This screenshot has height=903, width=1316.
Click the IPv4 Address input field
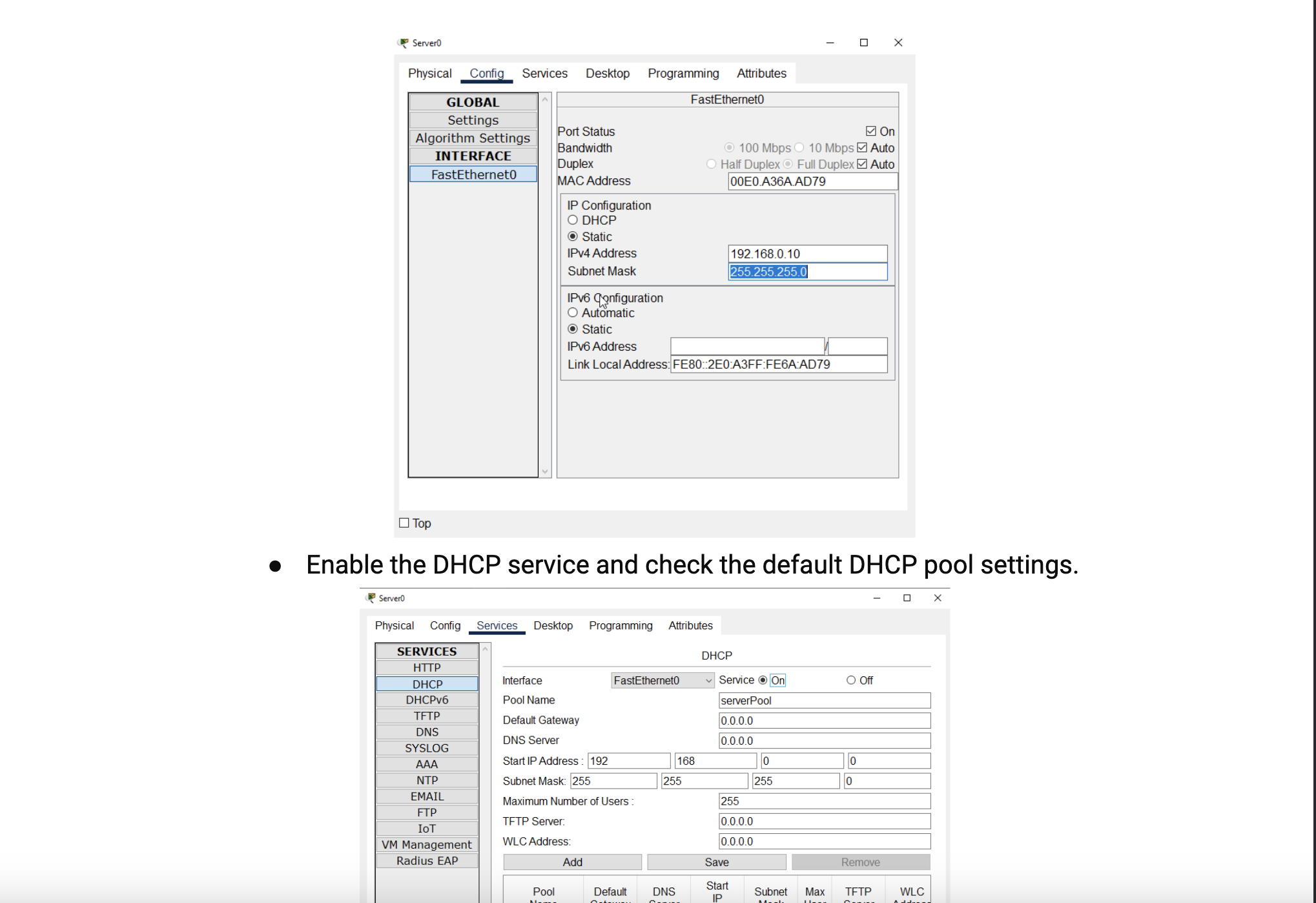pos(807,254)
